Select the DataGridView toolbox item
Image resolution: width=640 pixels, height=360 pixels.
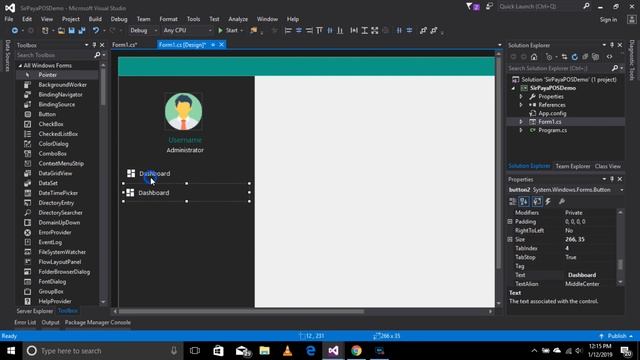(55, 173)
